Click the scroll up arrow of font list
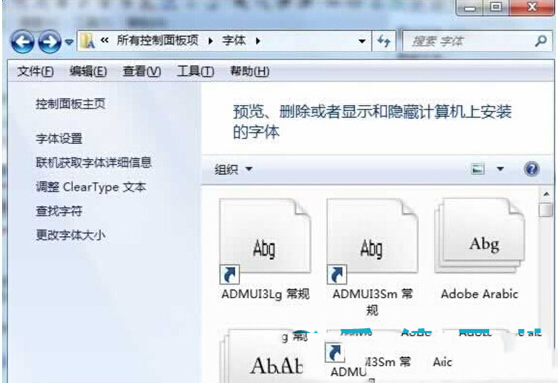The image size is (558, 383). coord(546,194)
